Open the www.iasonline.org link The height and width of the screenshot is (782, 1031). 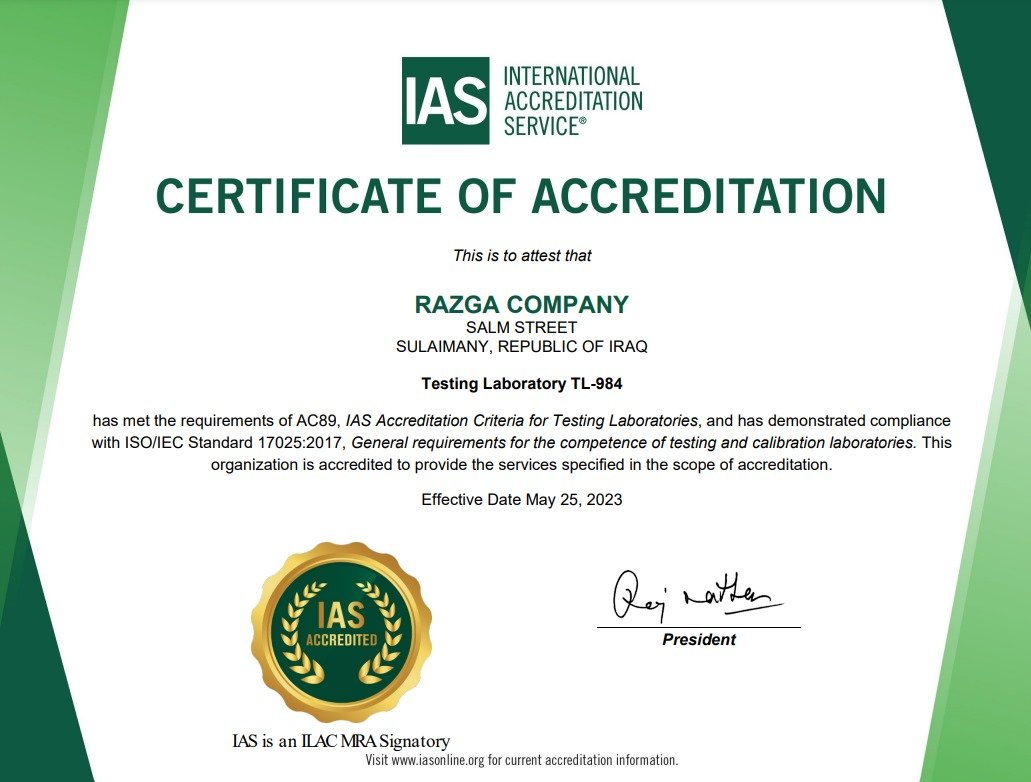[438, 761]
